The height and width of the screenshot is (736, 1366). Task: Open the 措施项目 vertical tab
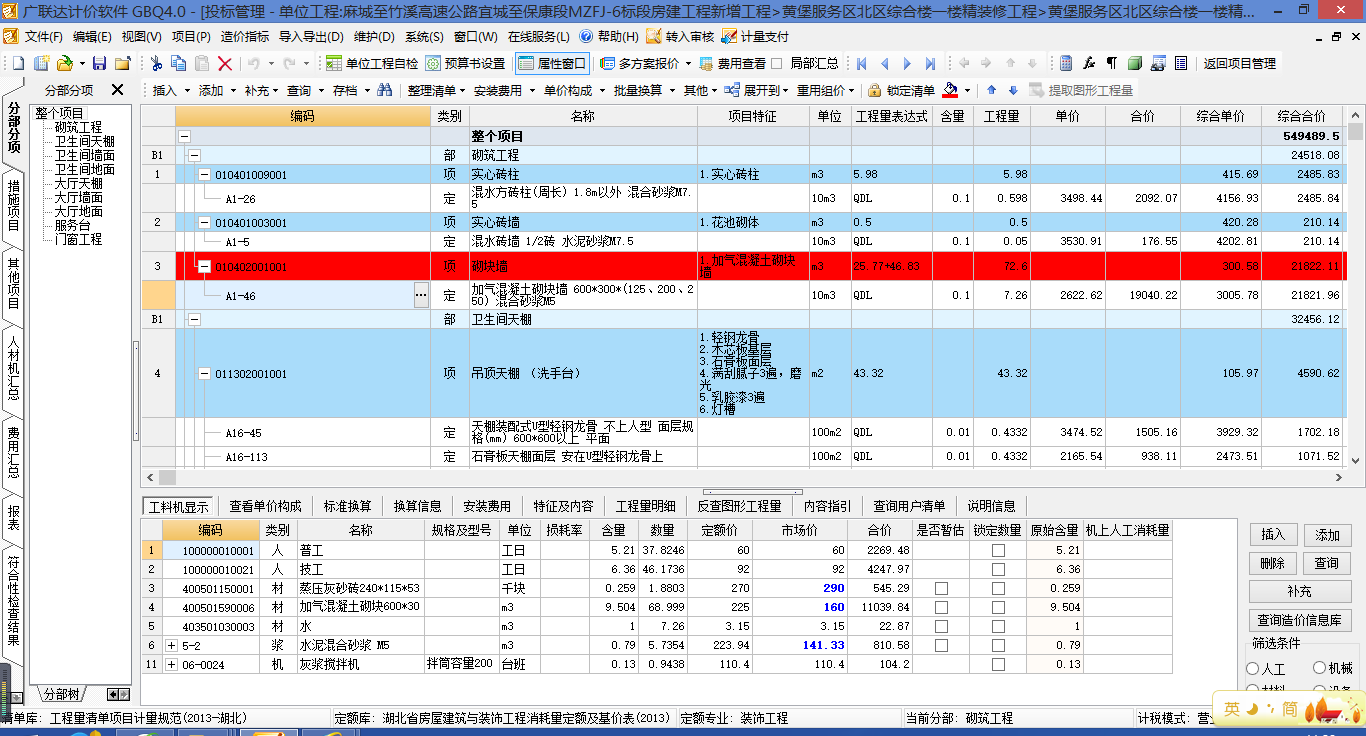pos(13,205)
